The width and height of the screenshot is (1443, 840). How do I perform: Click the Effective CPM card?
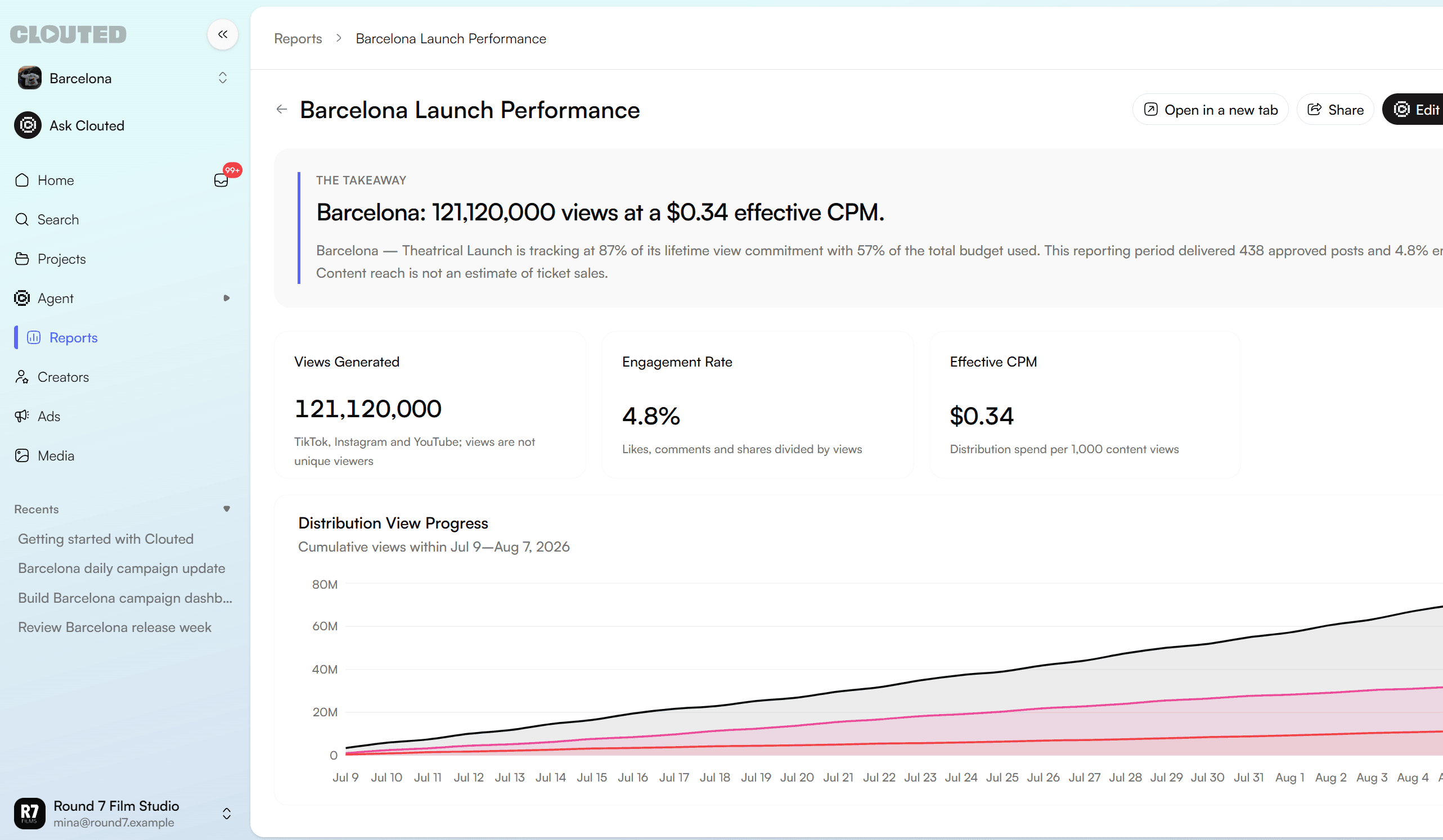pos(1086,405)
